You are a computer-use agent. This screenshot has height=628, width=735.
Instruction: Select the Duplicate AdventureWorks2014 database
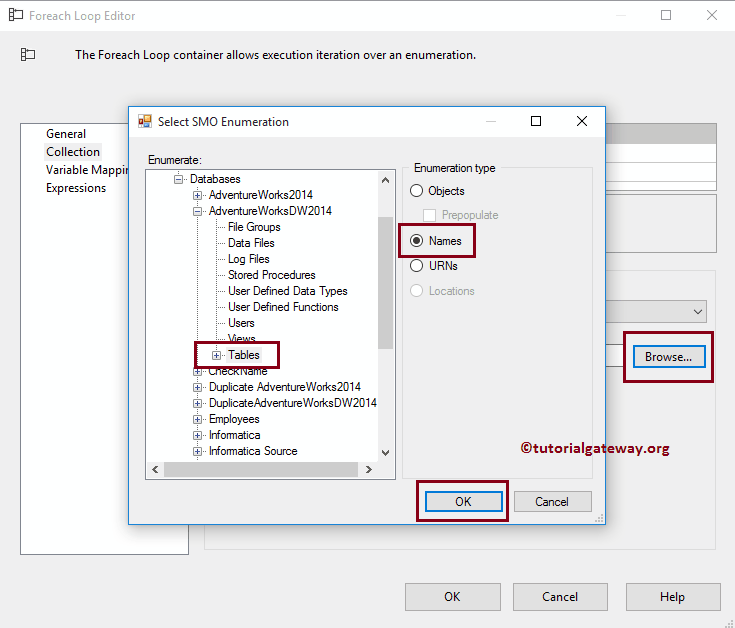click(285, 387)
